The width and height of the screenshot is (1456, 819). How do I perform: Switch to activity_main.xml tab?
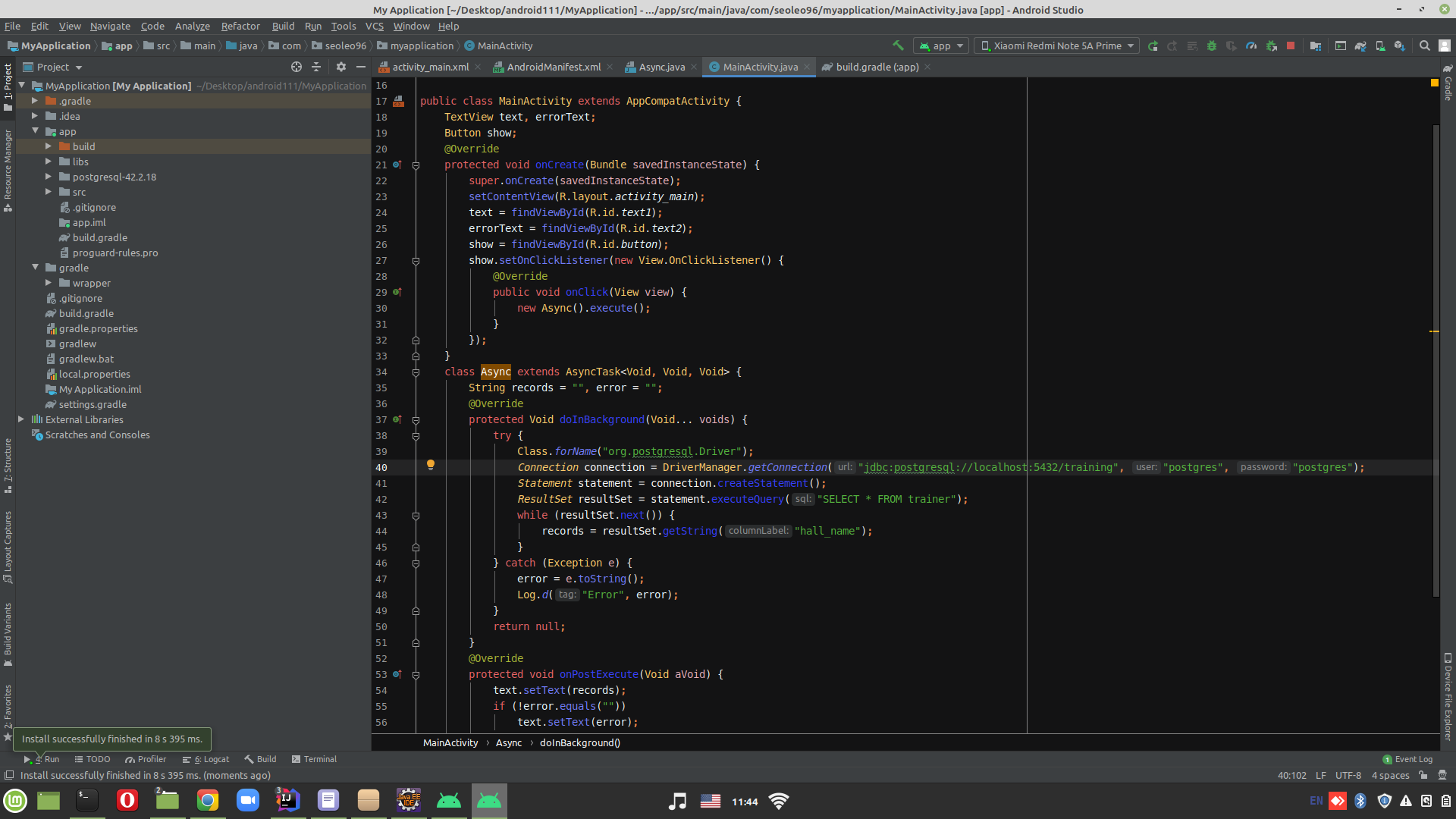click(430, 67)
